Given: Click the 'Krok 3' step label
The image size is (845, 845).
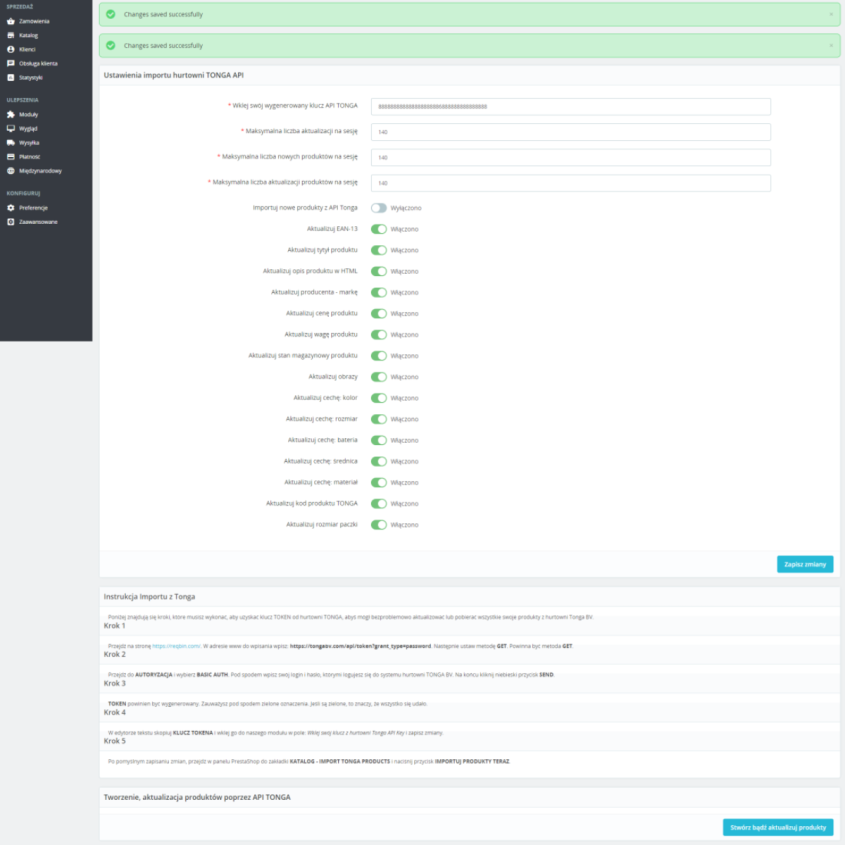Looking at the screenshot, I should (x=114, y=683).
